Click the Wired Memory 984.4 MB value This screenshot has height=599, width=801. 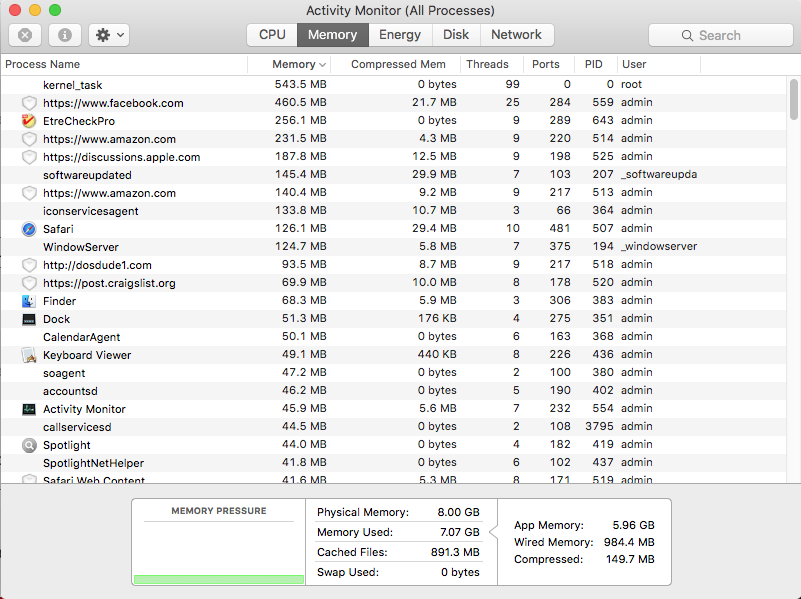[x=629, y=542]
